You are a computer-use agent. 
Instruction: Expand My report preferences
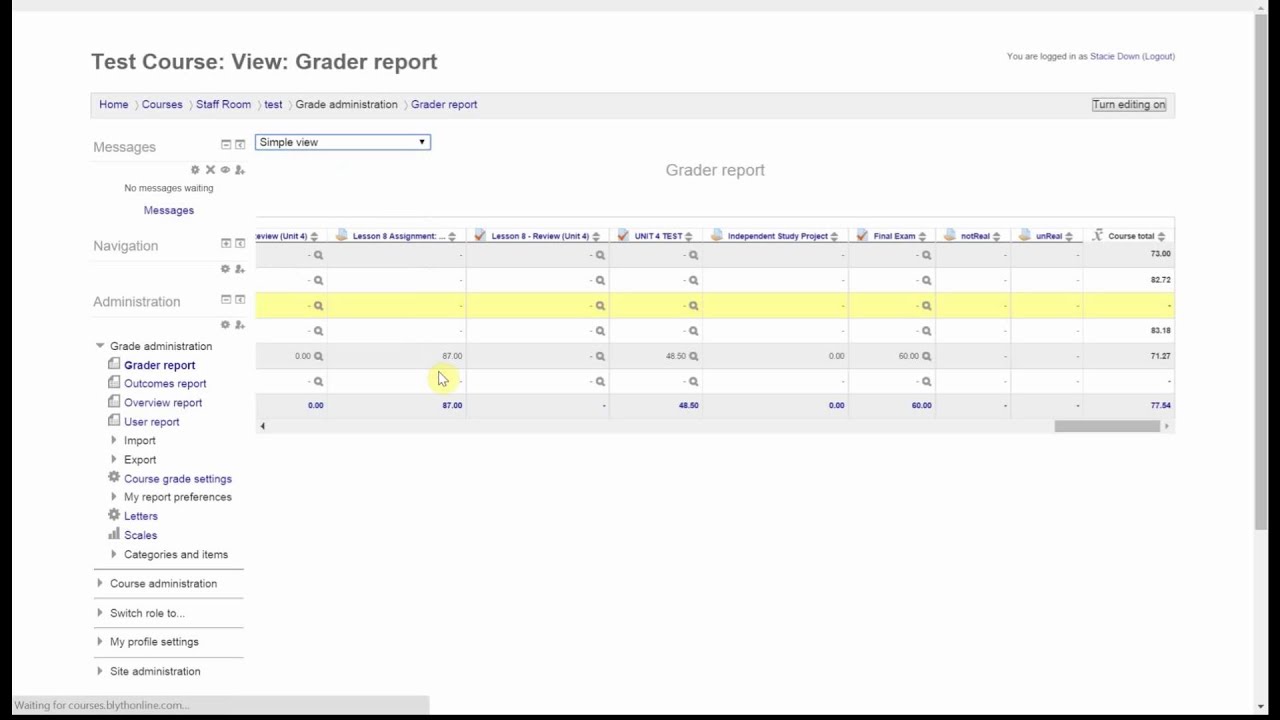point(114,497)
